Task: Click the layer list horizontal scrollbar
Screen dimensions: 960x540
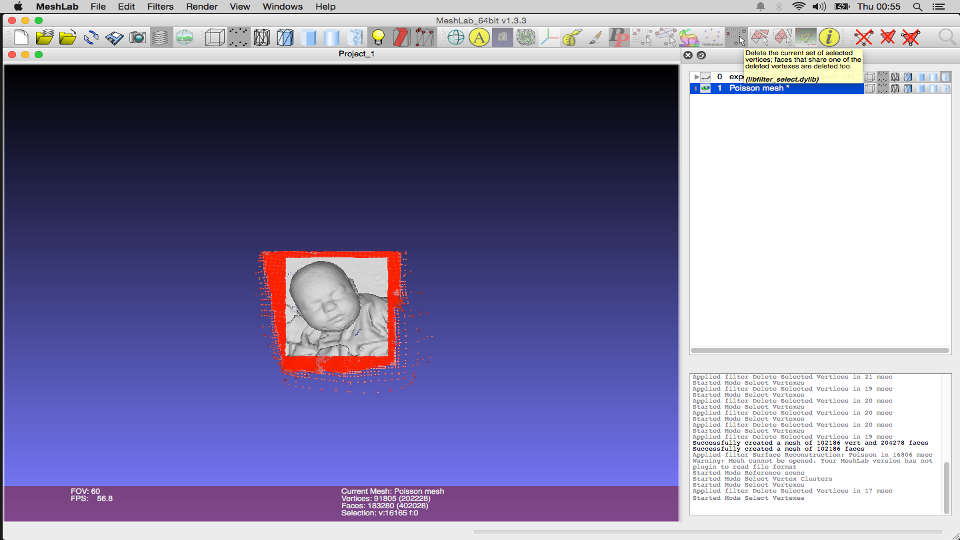Action: click(820, 351)
